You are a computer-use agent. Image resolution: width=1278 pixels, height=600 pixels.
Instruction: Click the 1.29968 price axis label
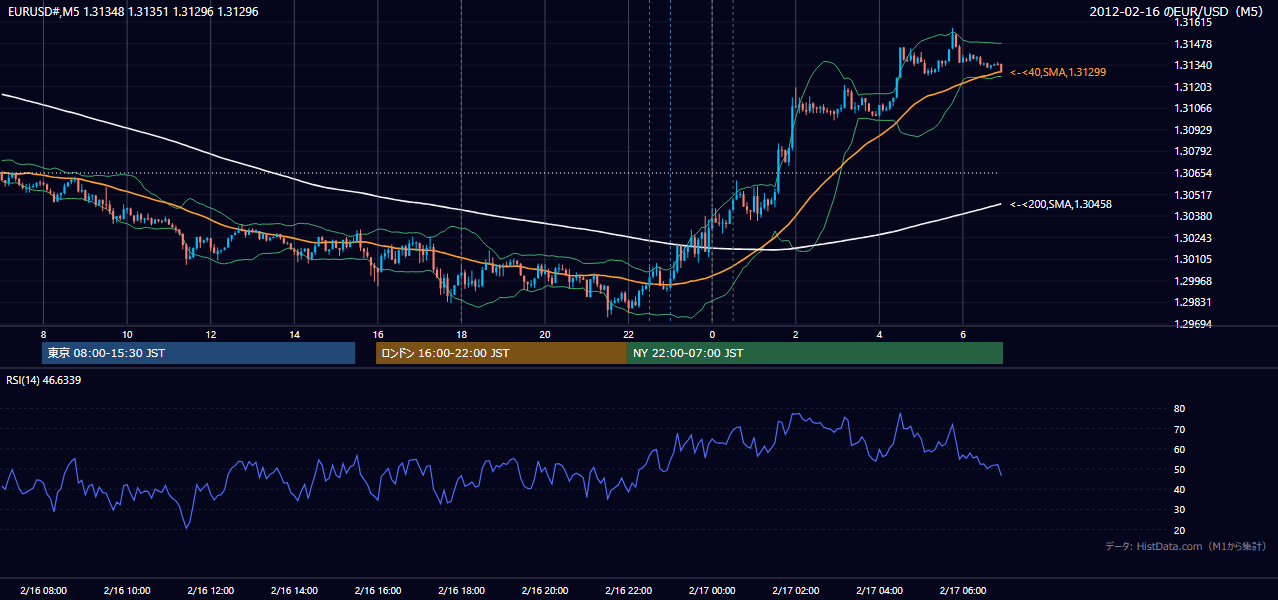point(1194,281)
